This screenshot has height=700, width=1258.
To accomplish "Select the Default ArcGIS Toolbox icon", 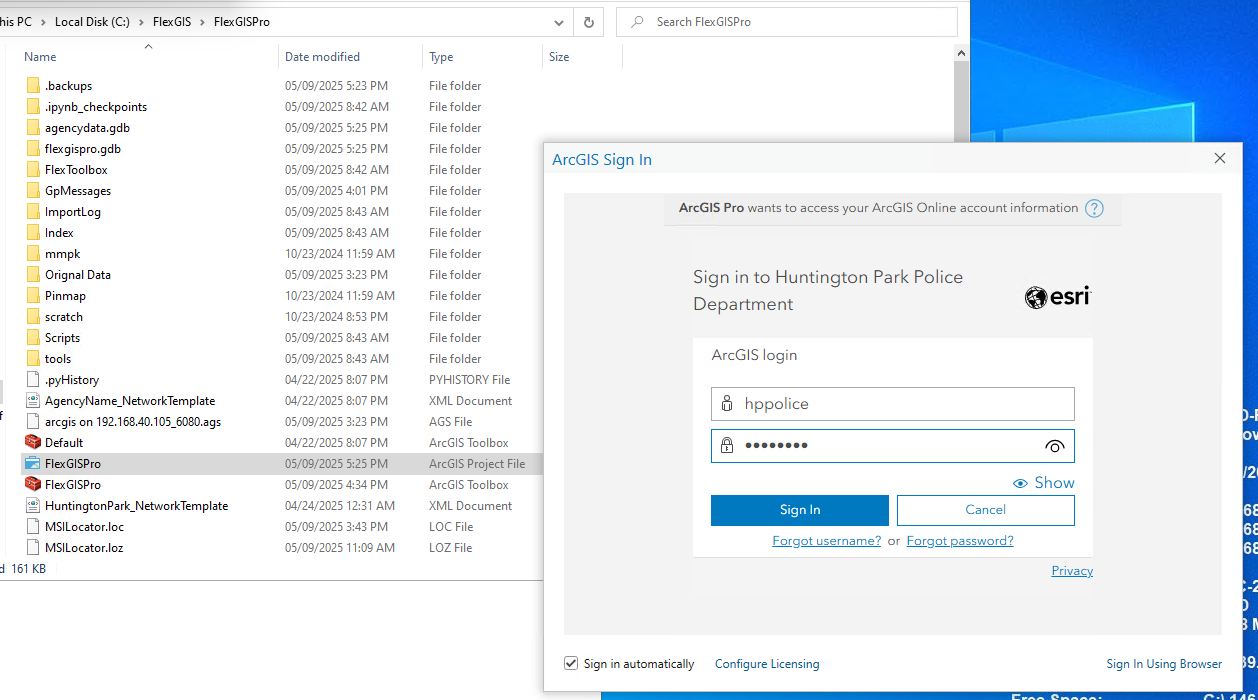I will tap(33, 443).
